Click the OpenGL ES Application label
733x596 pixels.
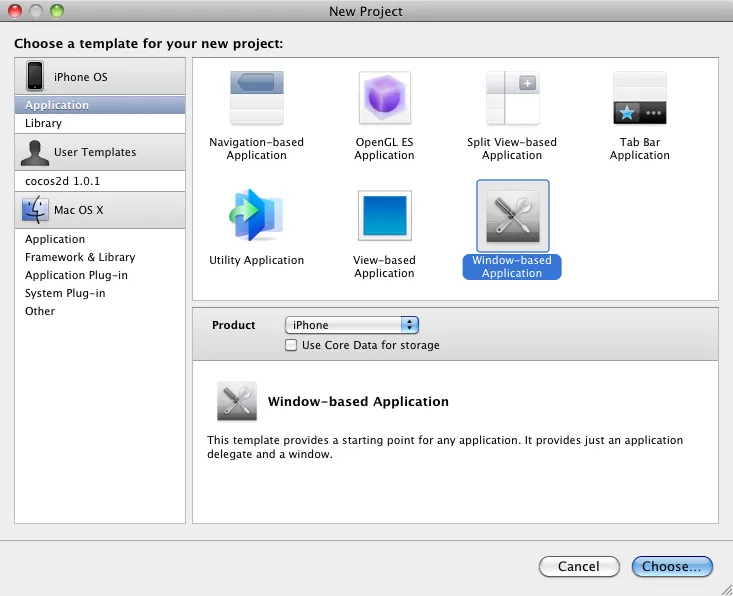point(384,149)
